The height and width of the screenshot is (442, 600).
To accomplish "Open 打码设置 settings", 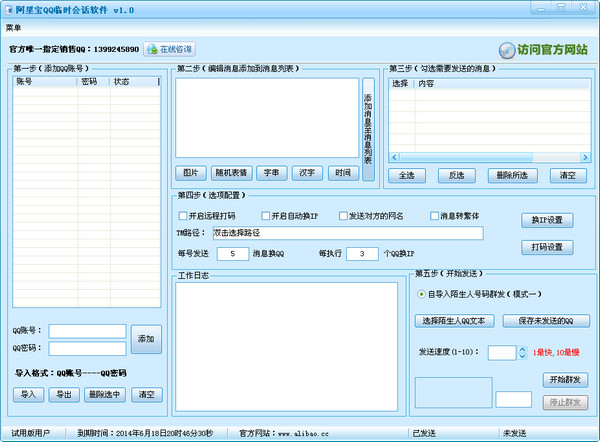I will 547,248.
